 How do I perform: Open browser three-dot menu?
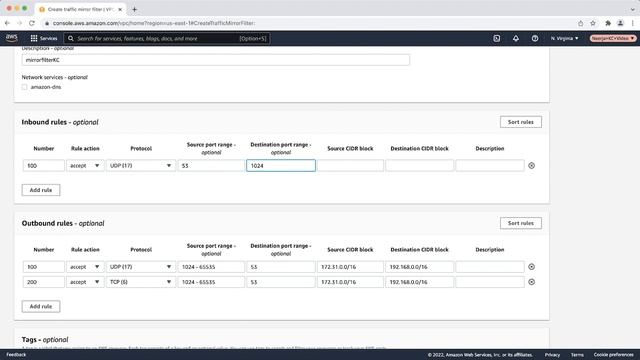point(633,23)
